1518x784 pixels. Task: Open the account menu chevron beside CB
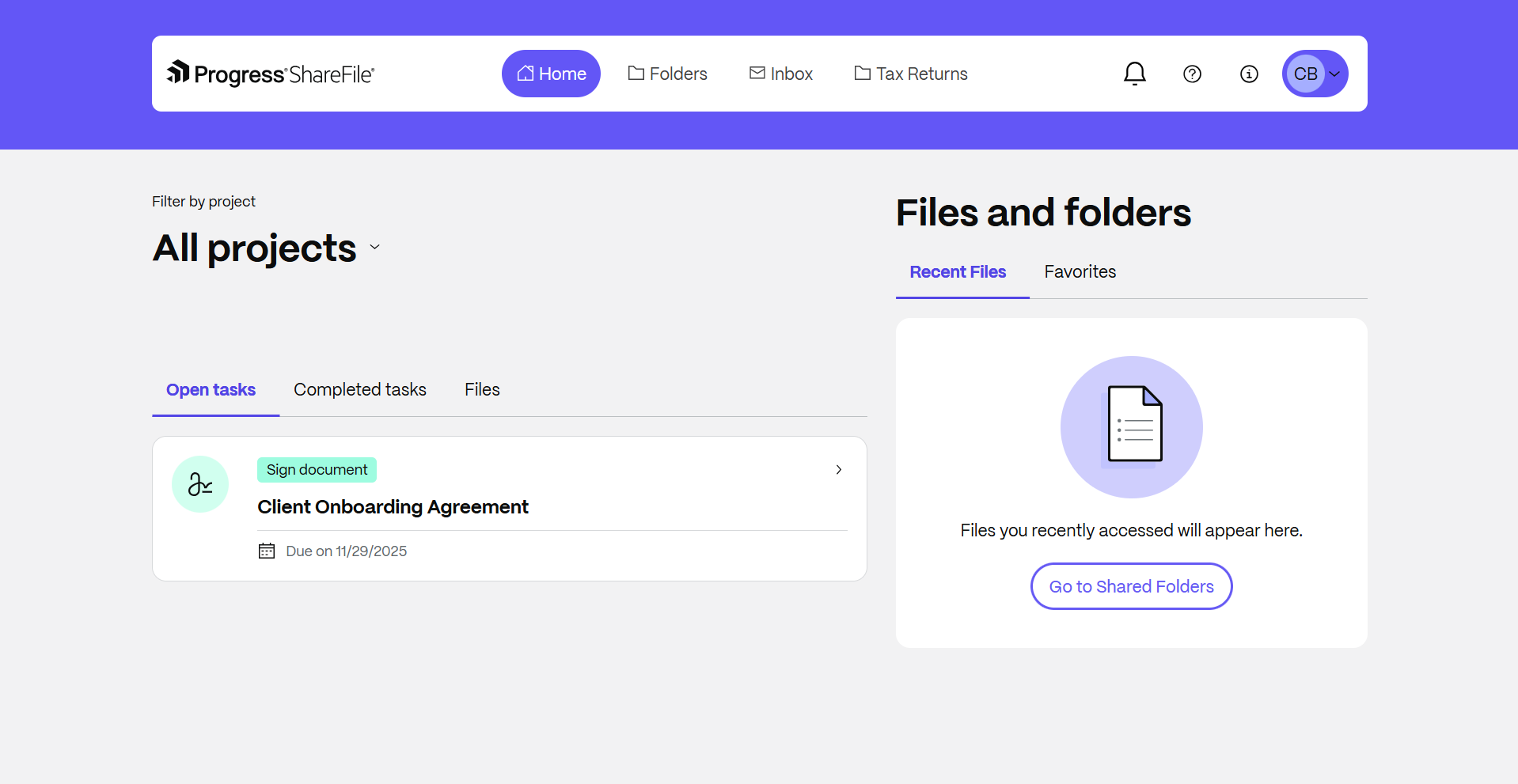pos(1335,74)
